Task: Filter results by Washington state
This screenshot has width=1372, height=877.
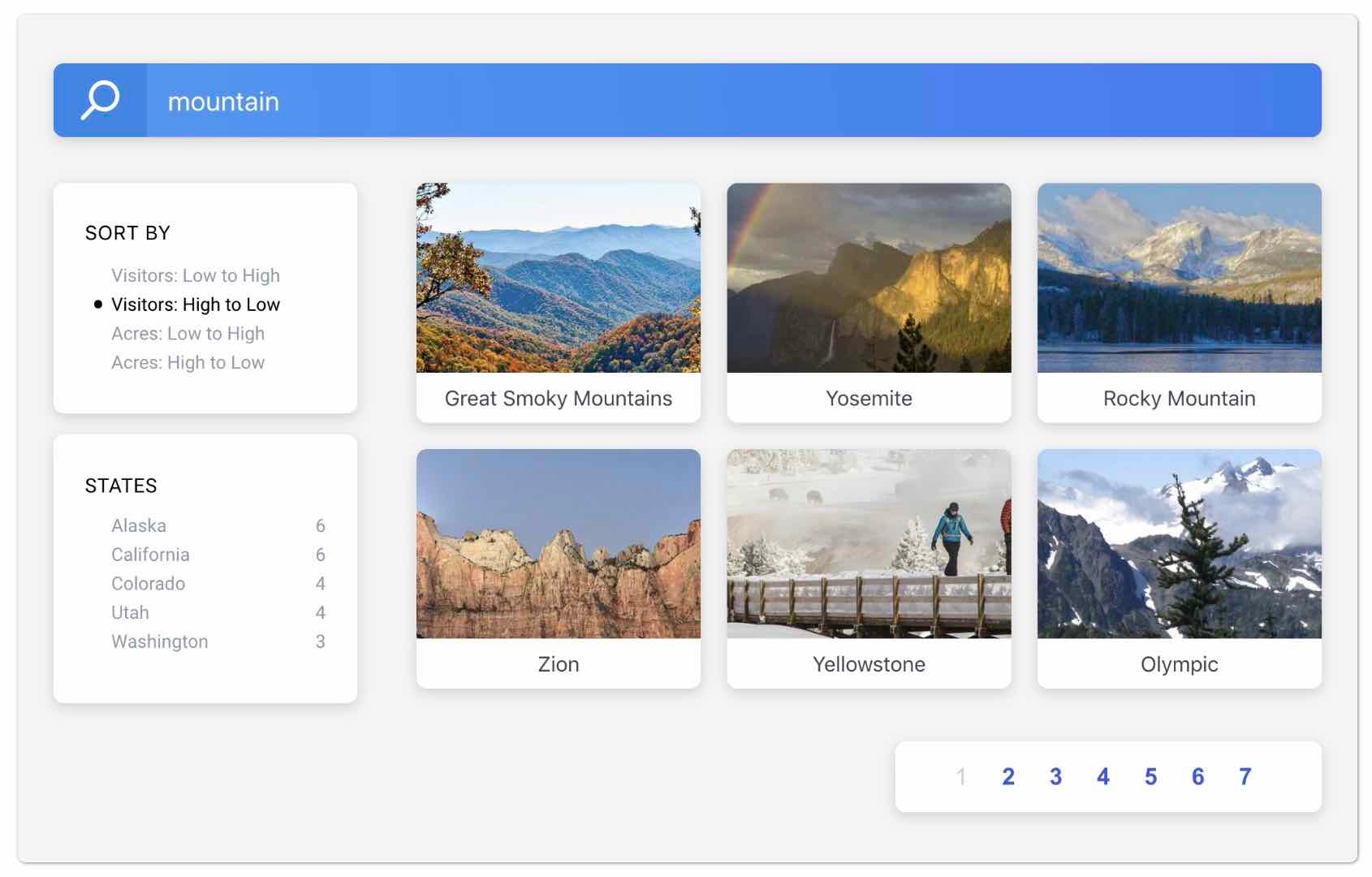Action: click(x=160, y=642)
